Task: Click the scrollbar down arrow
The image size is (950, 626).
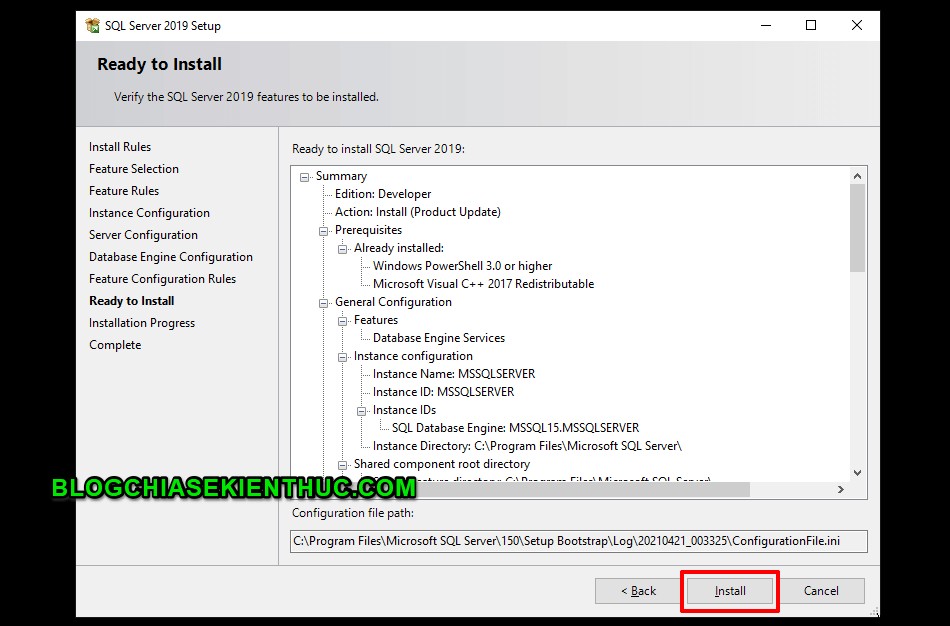Action: click(x=857, y=471)
